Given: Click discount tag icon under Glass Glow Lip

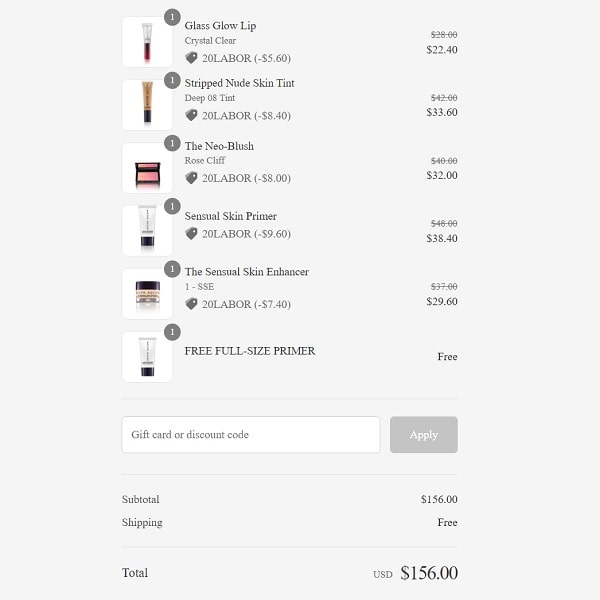Looking at the screenshot, I should click(191, 58).
